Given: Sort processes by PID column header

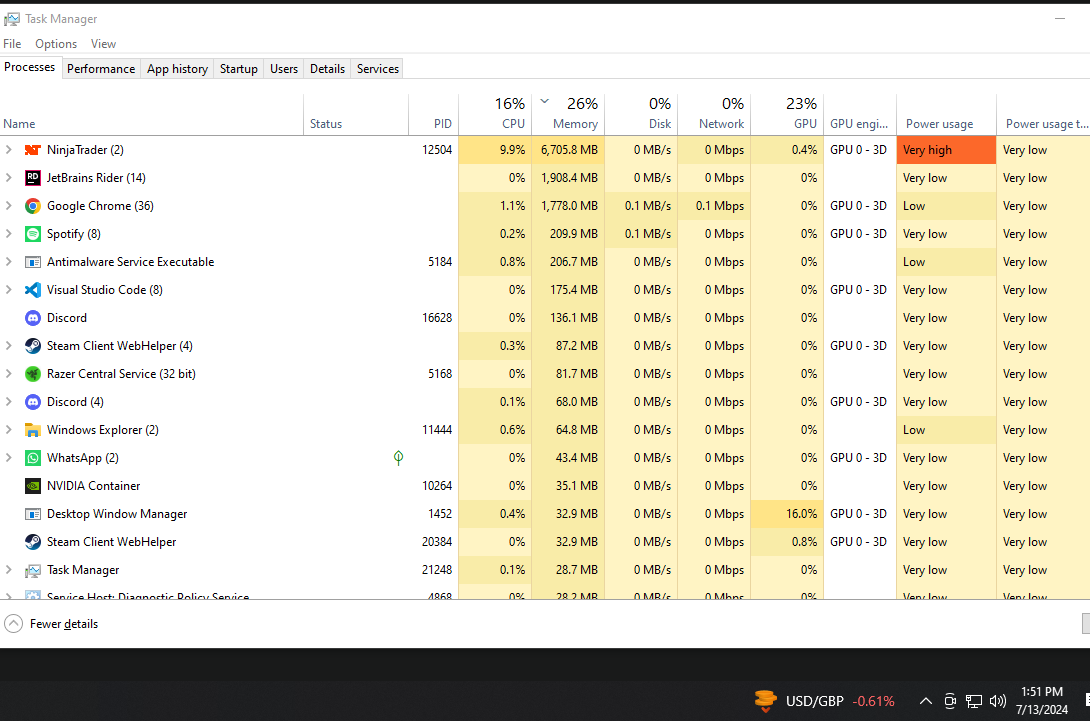Looking at the screenshot, I should tap(433, 114).
